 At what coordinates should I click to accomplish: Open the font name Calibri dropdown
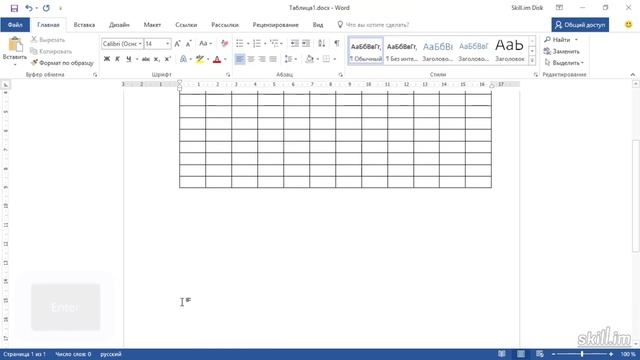[140, 44]
